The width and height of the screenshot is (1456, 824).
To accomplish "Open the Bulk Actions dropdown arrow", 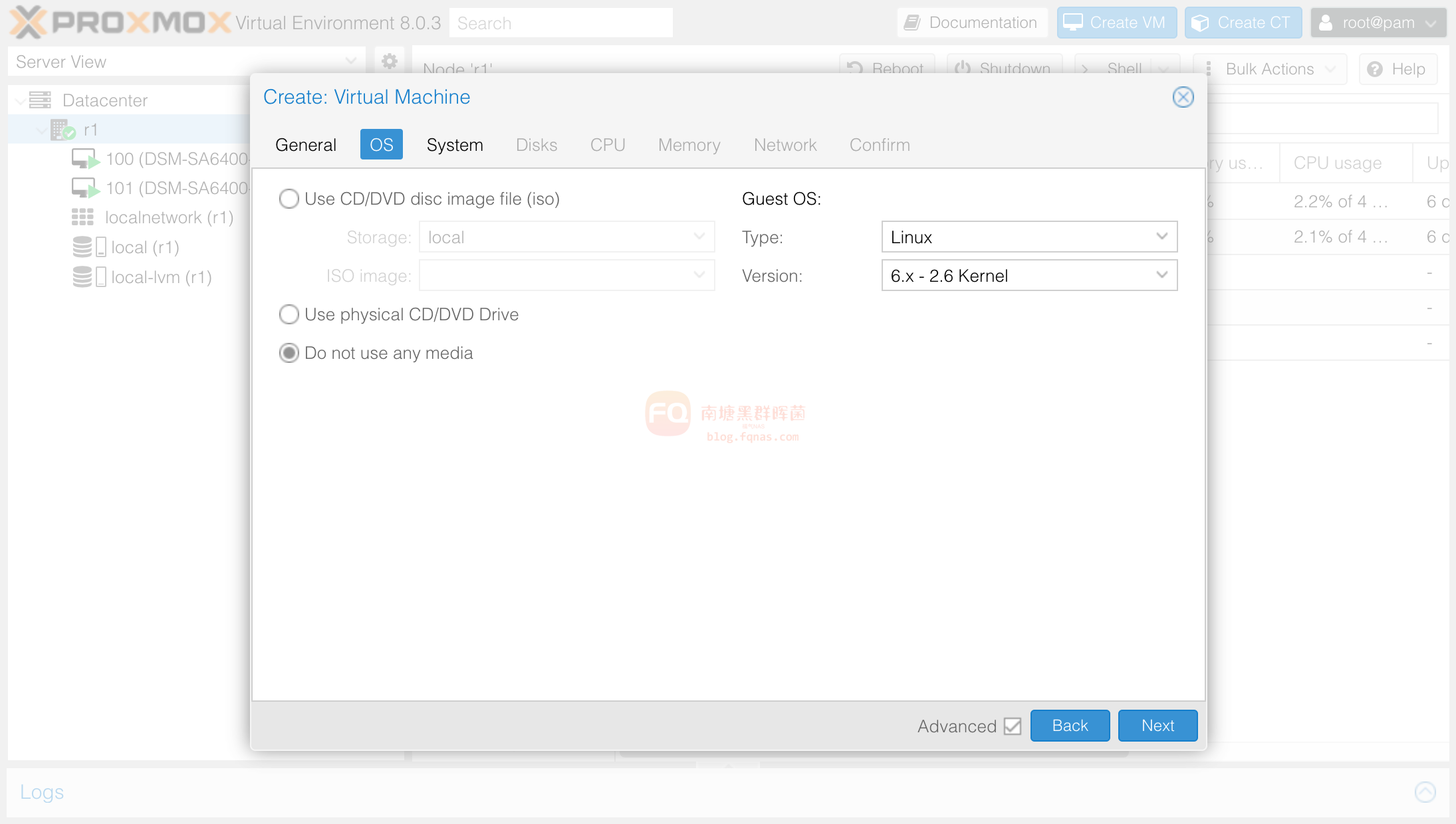I will 1330,69.
